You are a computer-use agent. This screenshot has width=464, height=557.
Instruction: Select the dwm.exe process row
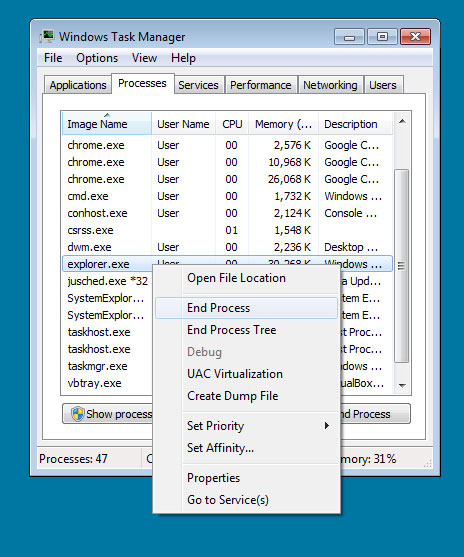[x=227, y=247]
